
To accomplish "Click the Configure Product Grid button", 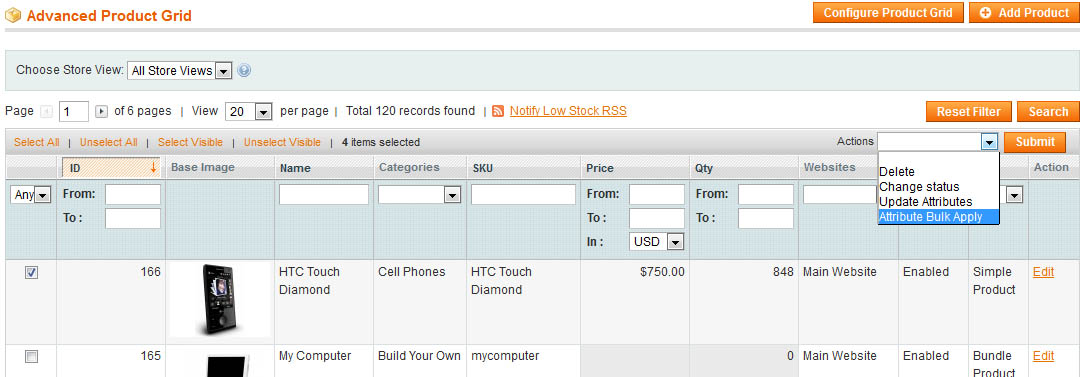I will click(888, 12).
